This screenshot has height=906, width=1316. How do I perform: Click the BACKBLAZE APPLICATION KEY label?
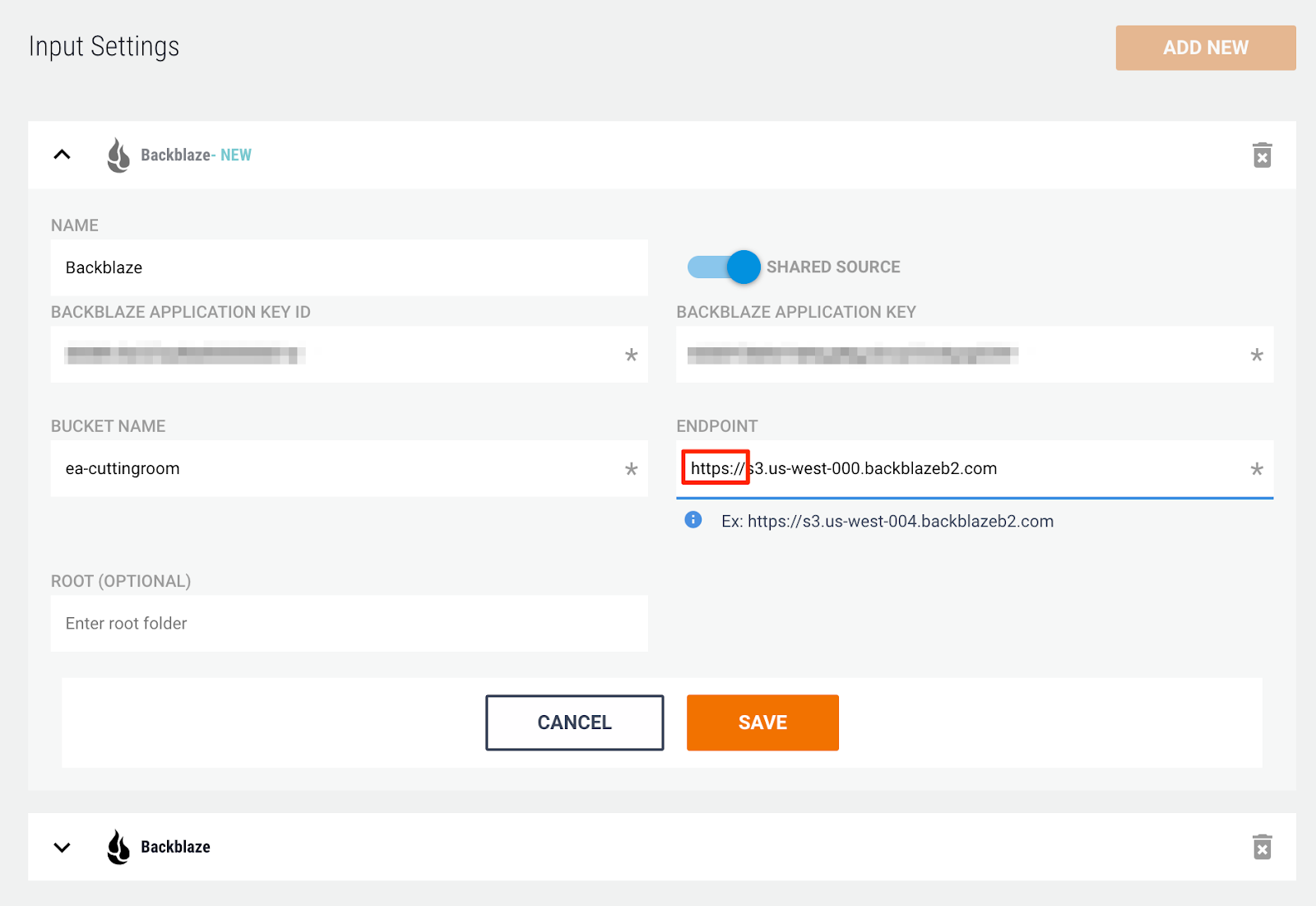(796, 312)
